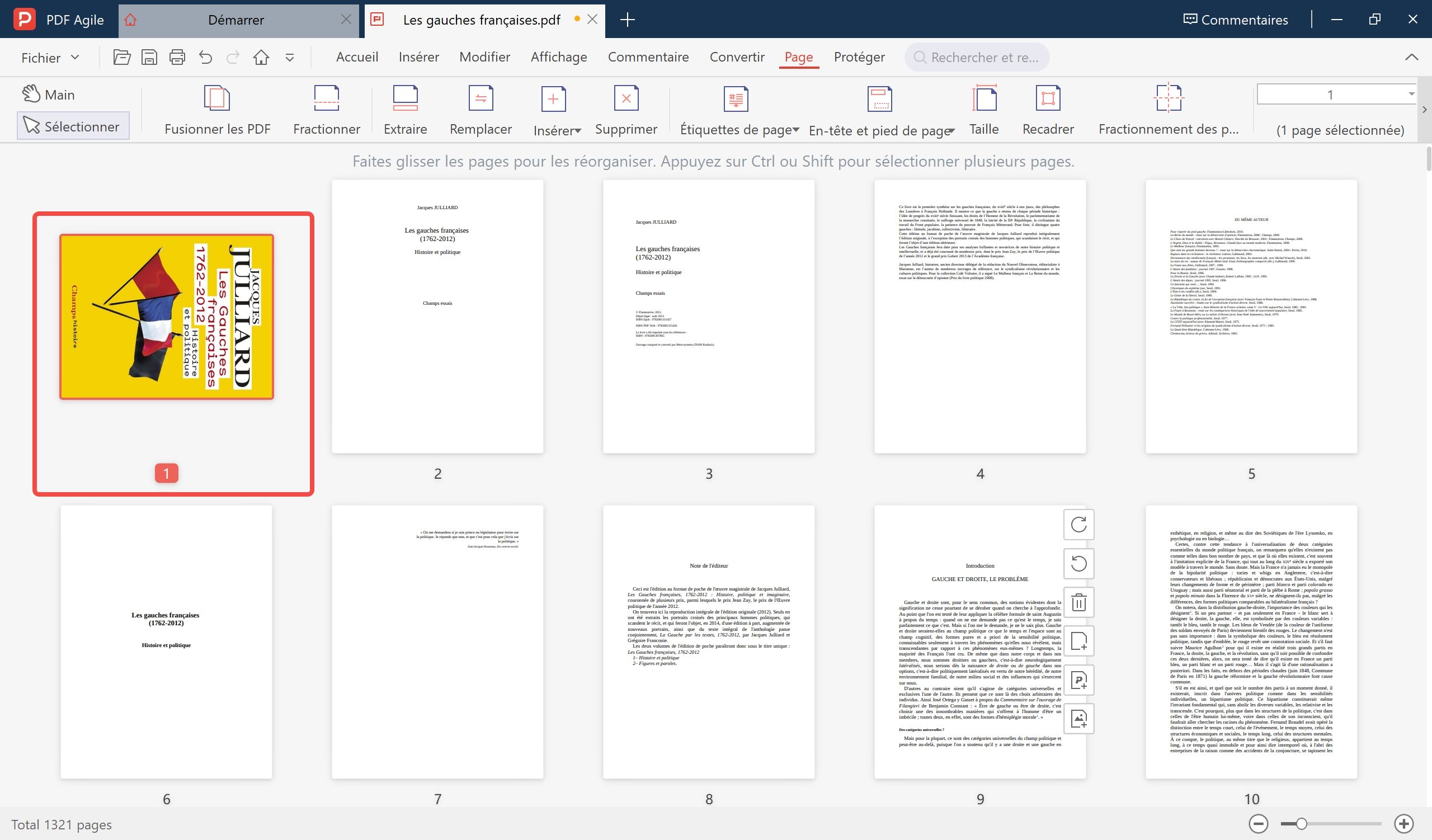Zoom out thumbnails with minus button
The width and height of the screenshot is (1432, 840).
pyautogui.click(x=1259, y=824)
